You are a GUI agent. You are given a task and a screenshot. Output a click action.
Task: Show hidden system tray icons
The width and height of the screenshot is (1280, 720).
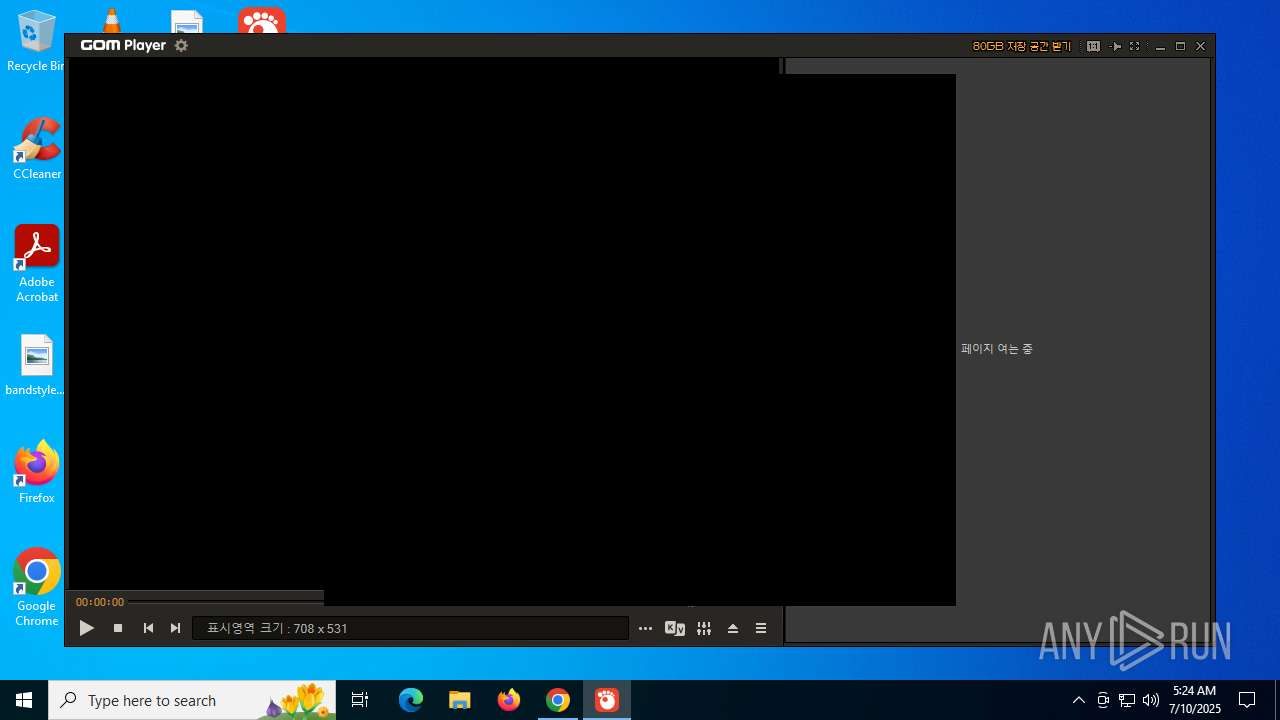tap(1078, 700)
